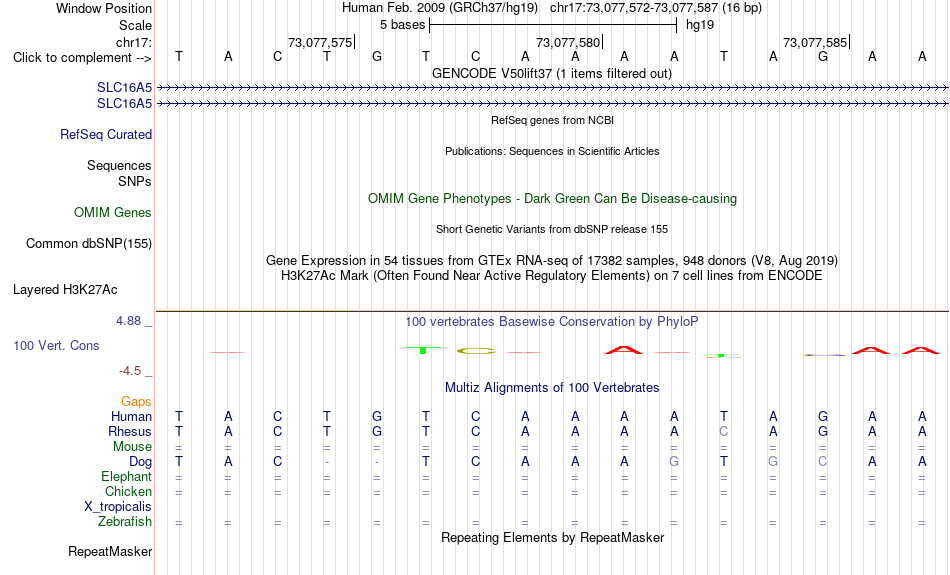Click the hg19 label beside the scale bar
The height and width of the screenshot is (575, 950).
coord(700,25)
